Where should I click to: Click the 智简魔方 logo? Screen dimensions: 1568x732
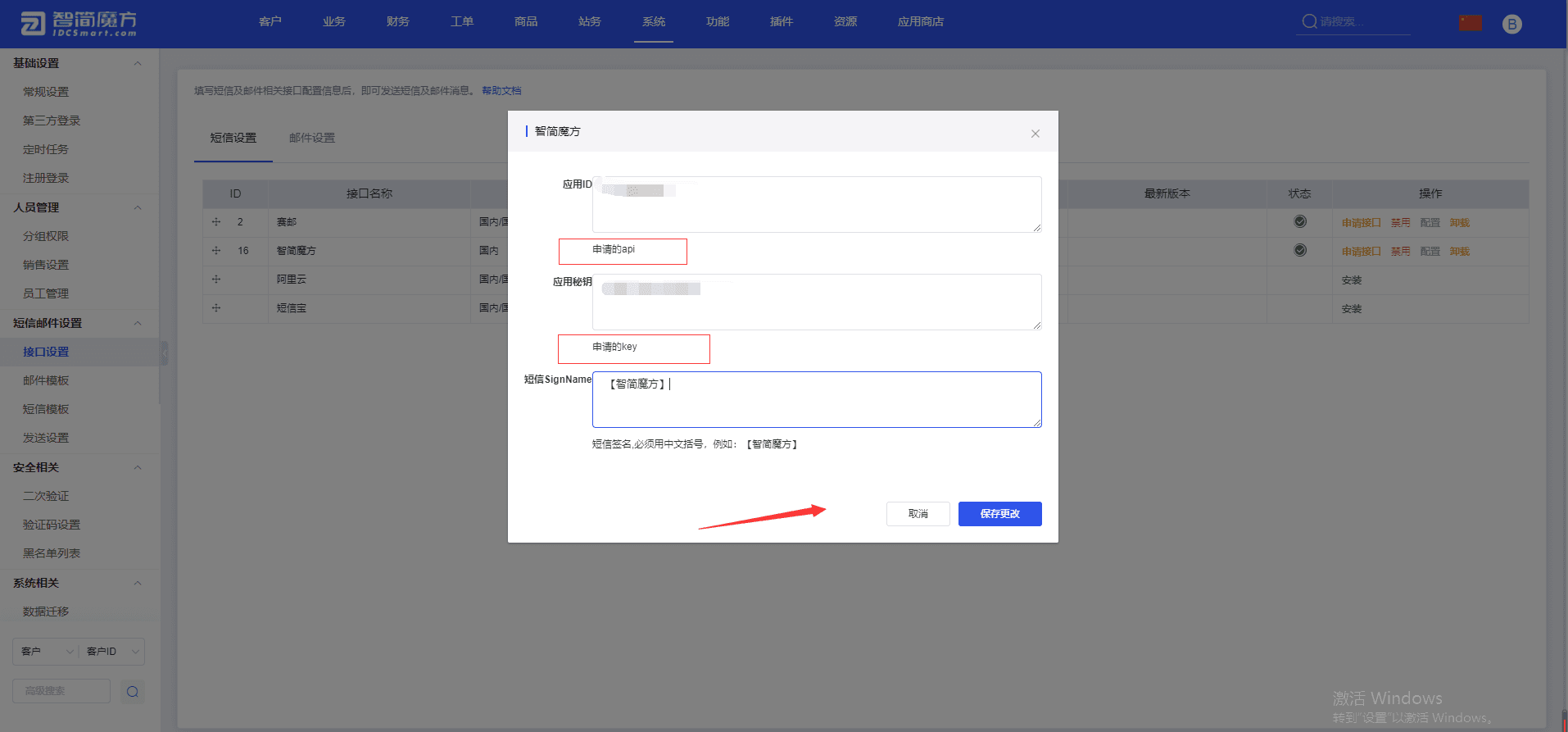pyautogui.click(x=79, y=23)
